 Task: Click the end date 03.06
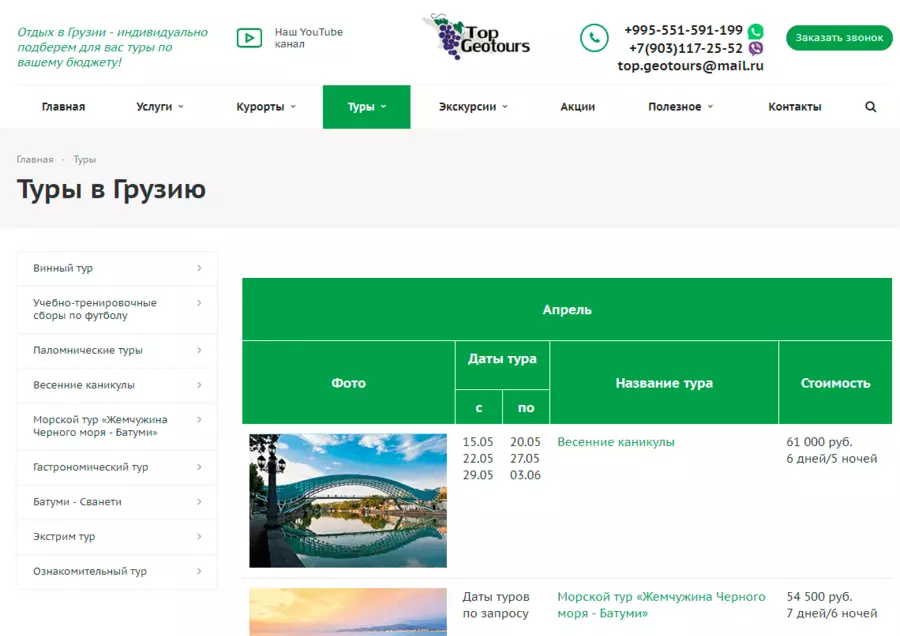[525, 475]
